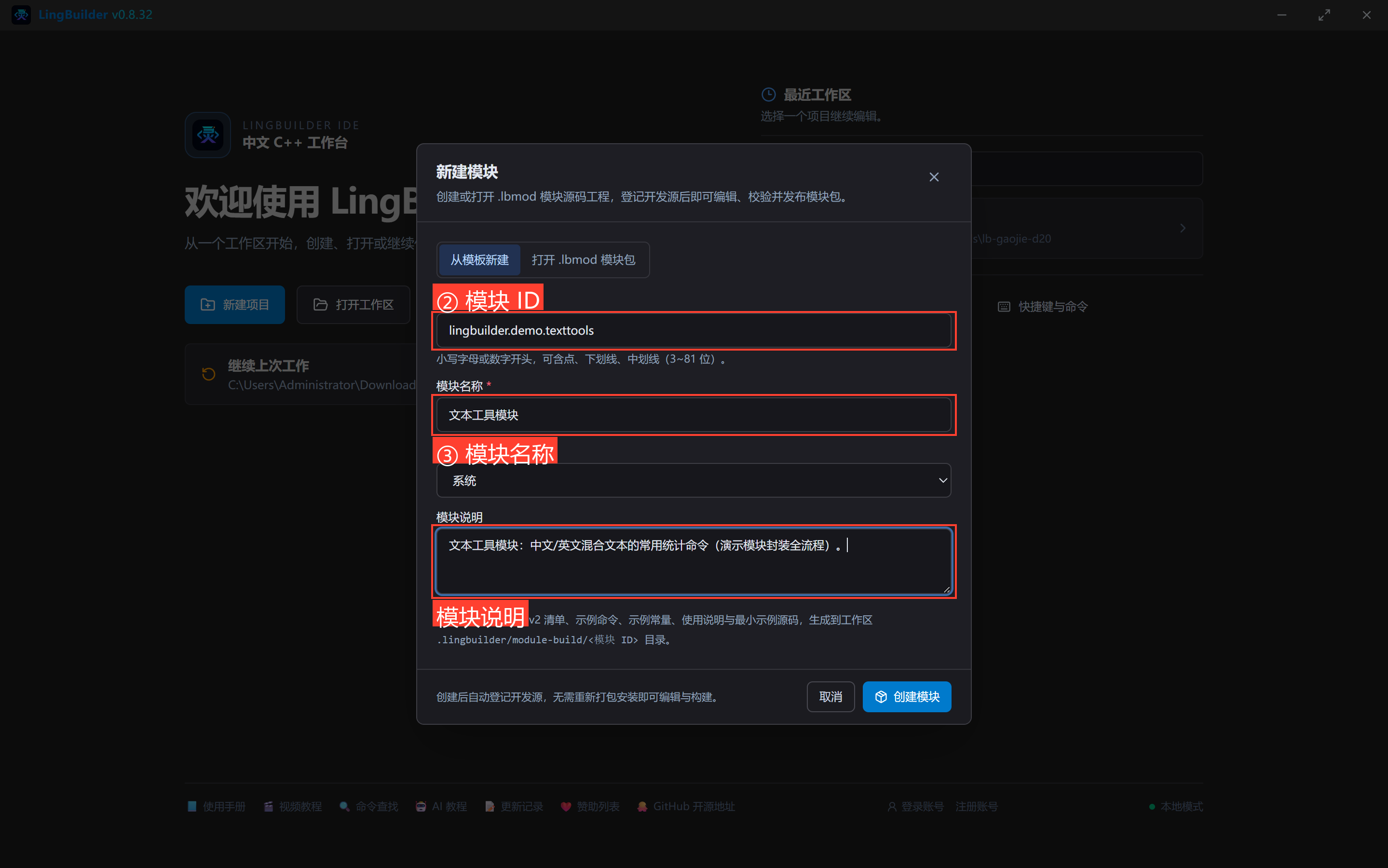The height and width of the screenshot is (868, 1388).
Task: Open 继续上次工作 recent path card
Action: (301, 374)
